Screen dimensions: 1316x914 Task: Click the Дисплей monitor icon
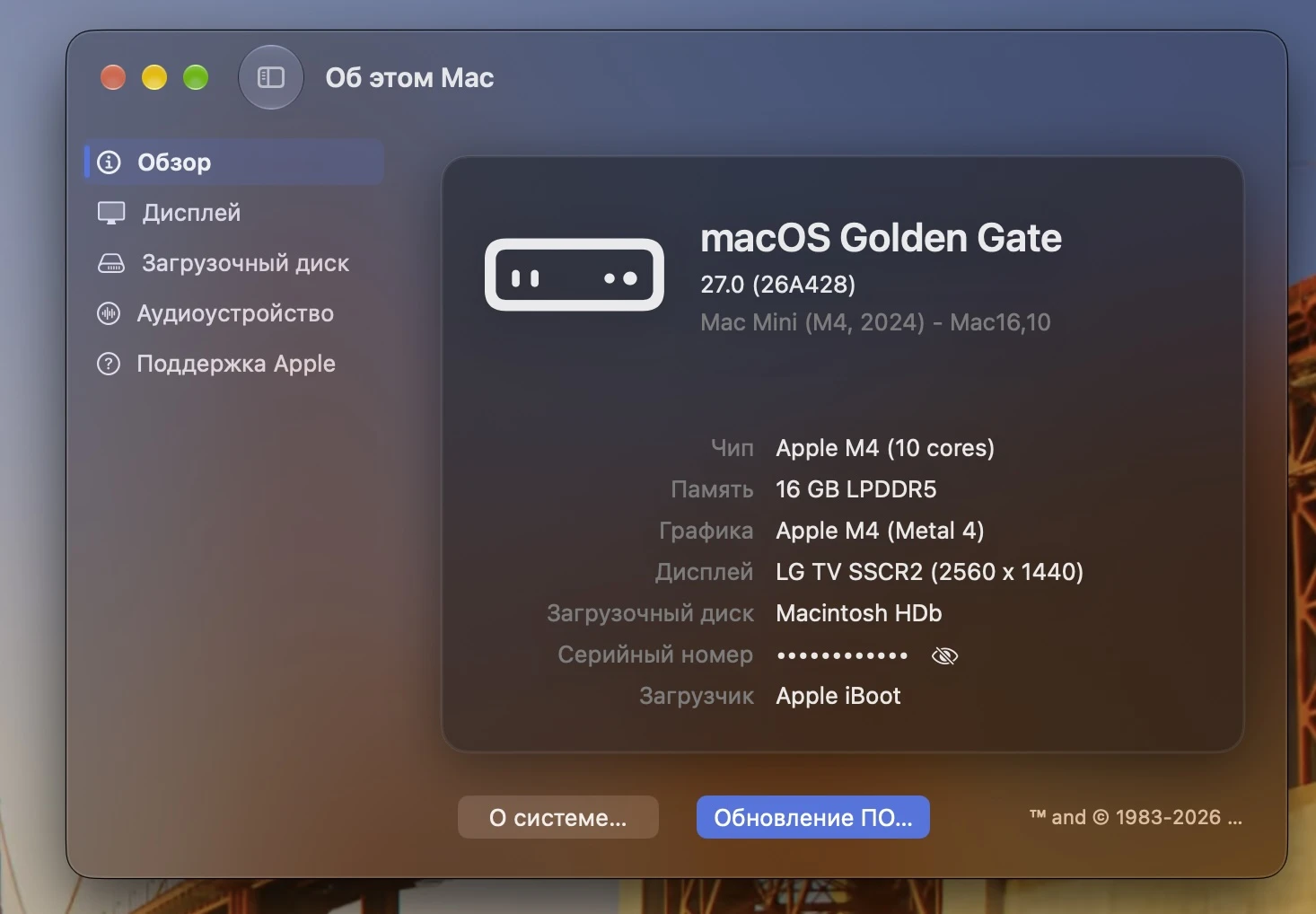coord(111,213)
